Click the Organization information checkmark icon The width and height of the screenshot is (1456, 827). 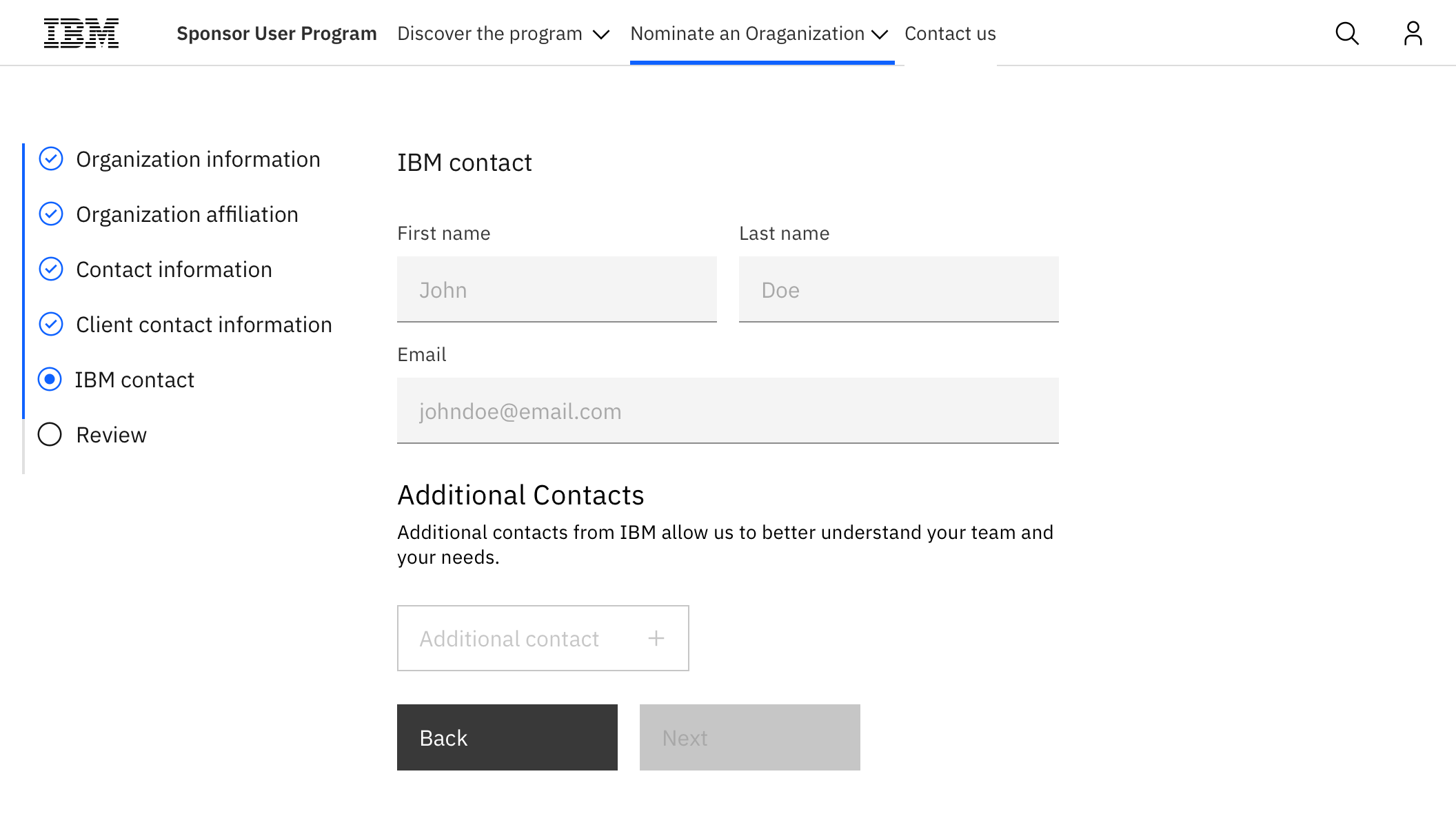click(x=51, y=159)
